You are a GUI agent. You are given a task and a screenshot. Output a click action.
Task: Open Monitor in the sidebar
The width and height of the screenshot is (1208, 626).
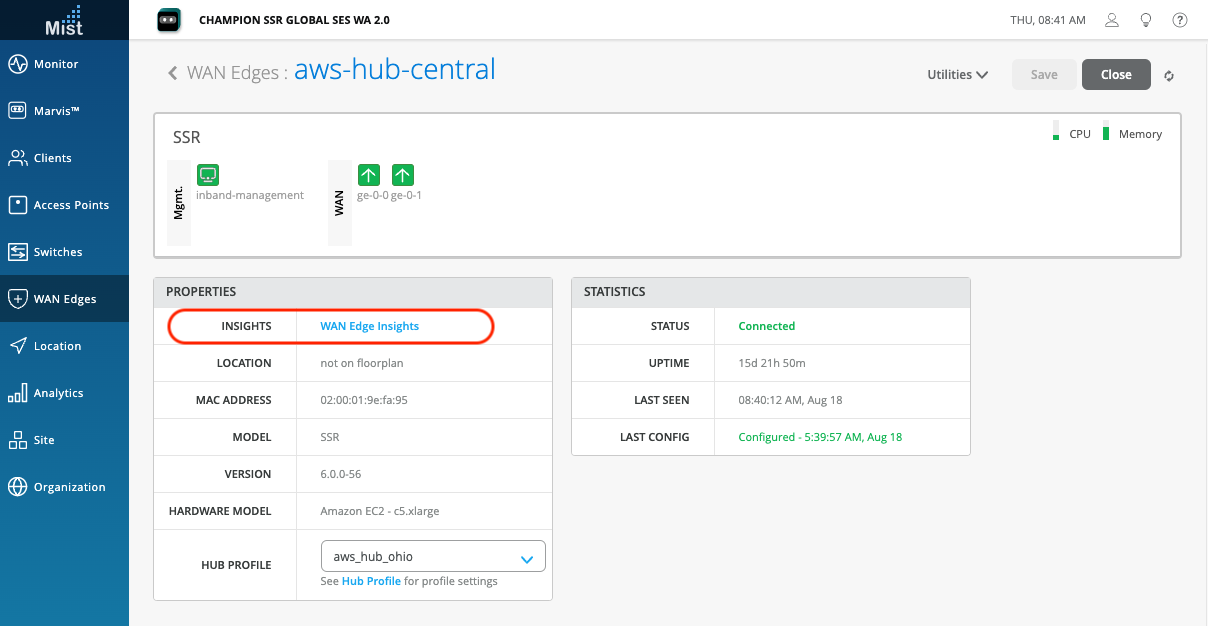(56, 64)
